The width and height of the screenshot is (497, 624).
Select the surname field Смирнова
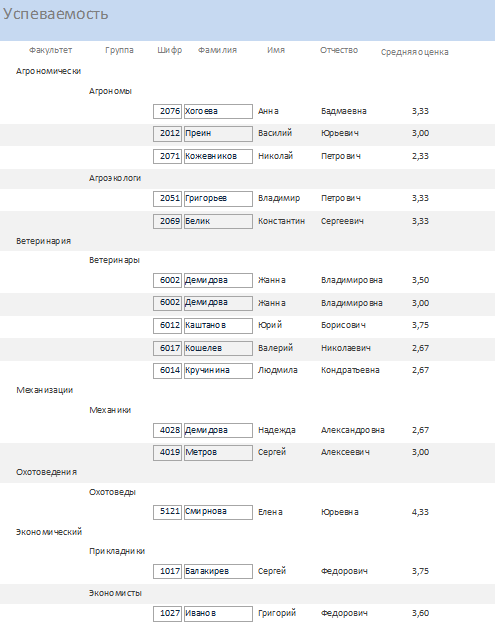[218, 512]
